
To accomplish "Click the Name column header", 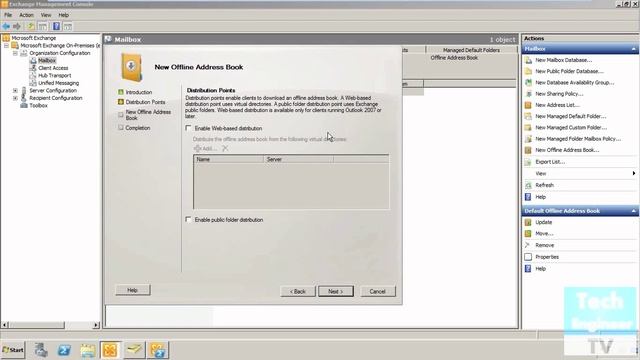I will (x=229, y=160).
